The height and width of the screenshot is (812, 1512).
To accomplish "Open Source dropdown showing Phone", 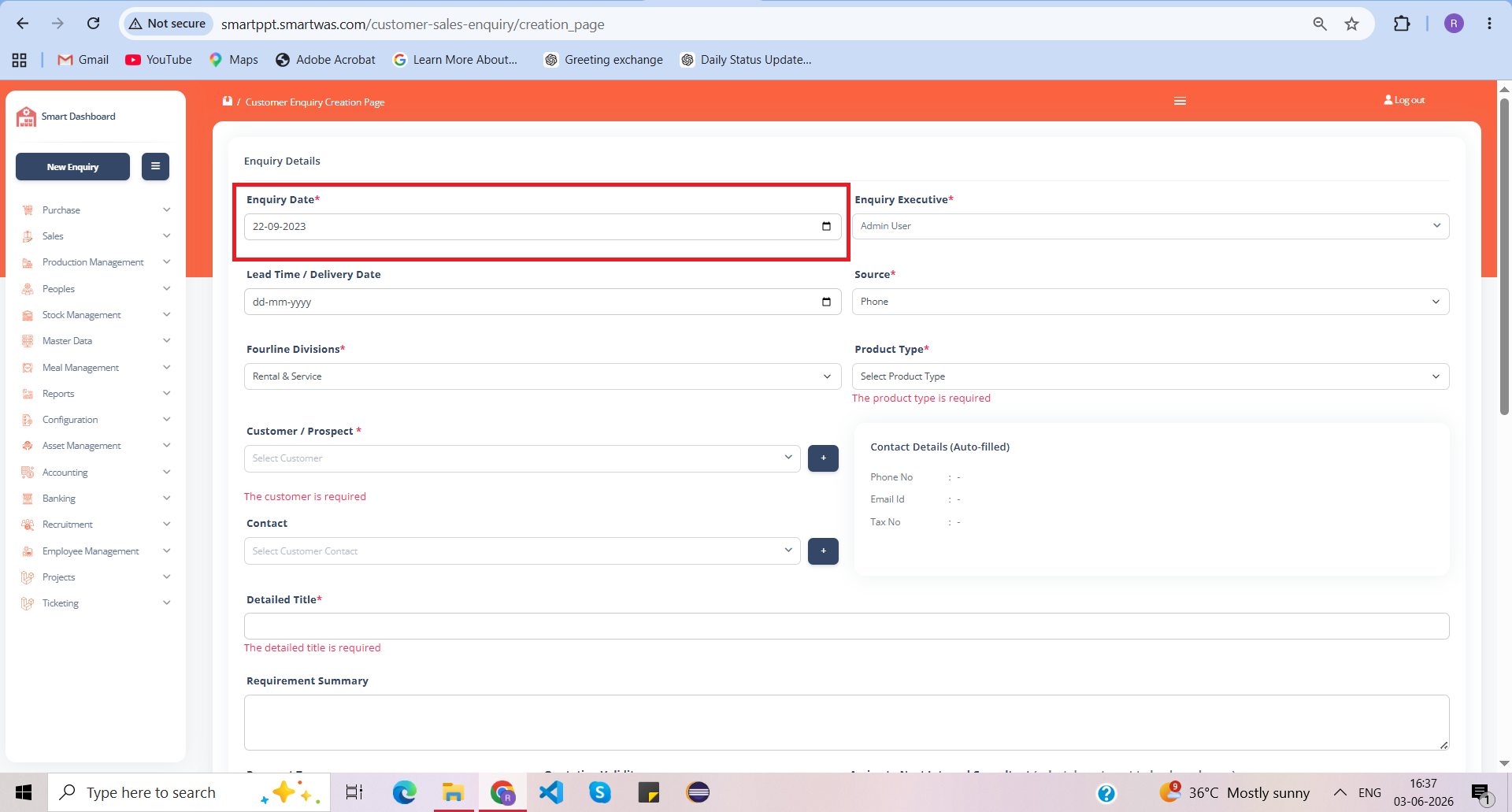I will tap(1151, 302).
